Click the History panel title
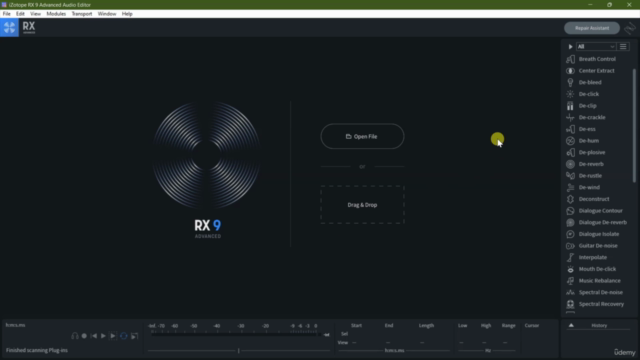 599,325
